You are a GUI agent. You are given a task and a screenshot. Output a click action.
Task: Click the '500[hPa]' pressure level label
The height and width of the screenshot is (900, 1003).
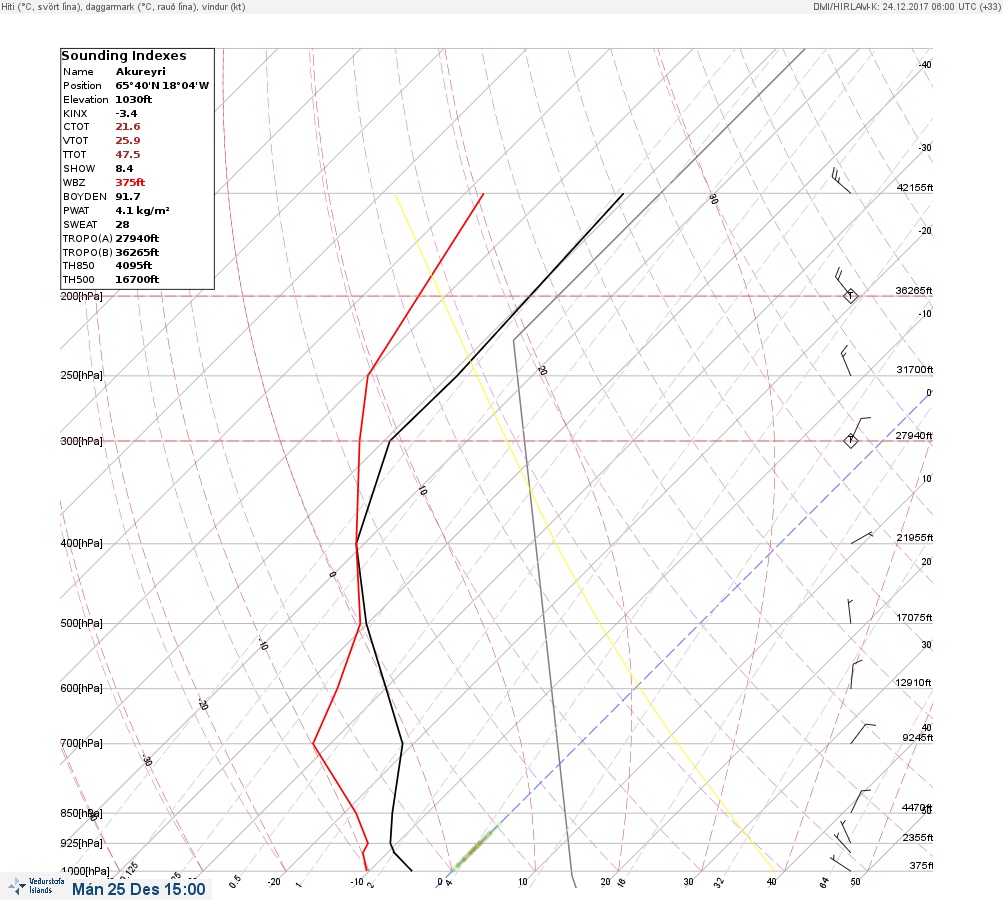coord(81,623)
